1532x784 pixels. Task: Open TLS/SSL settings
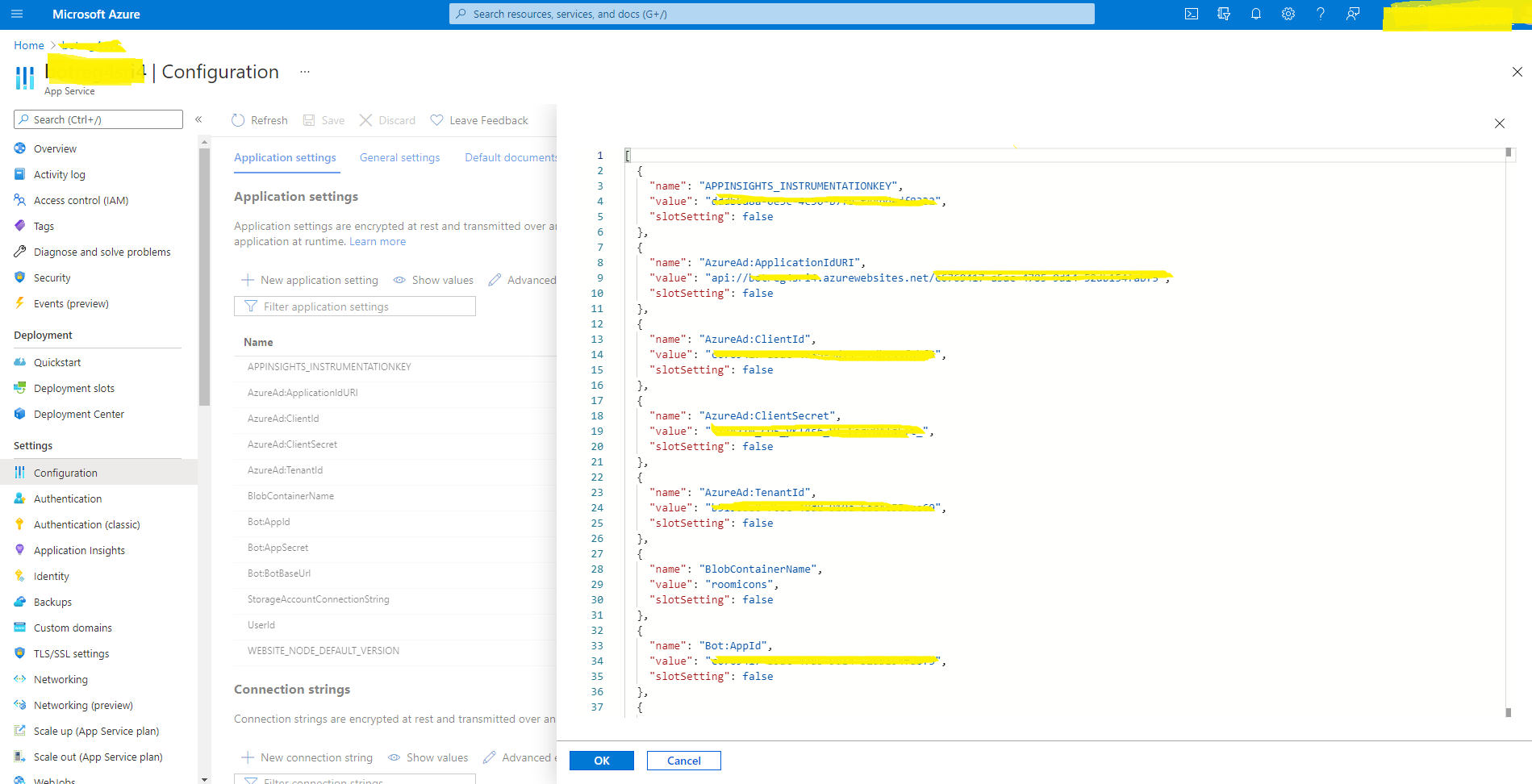tap(71, 653)
